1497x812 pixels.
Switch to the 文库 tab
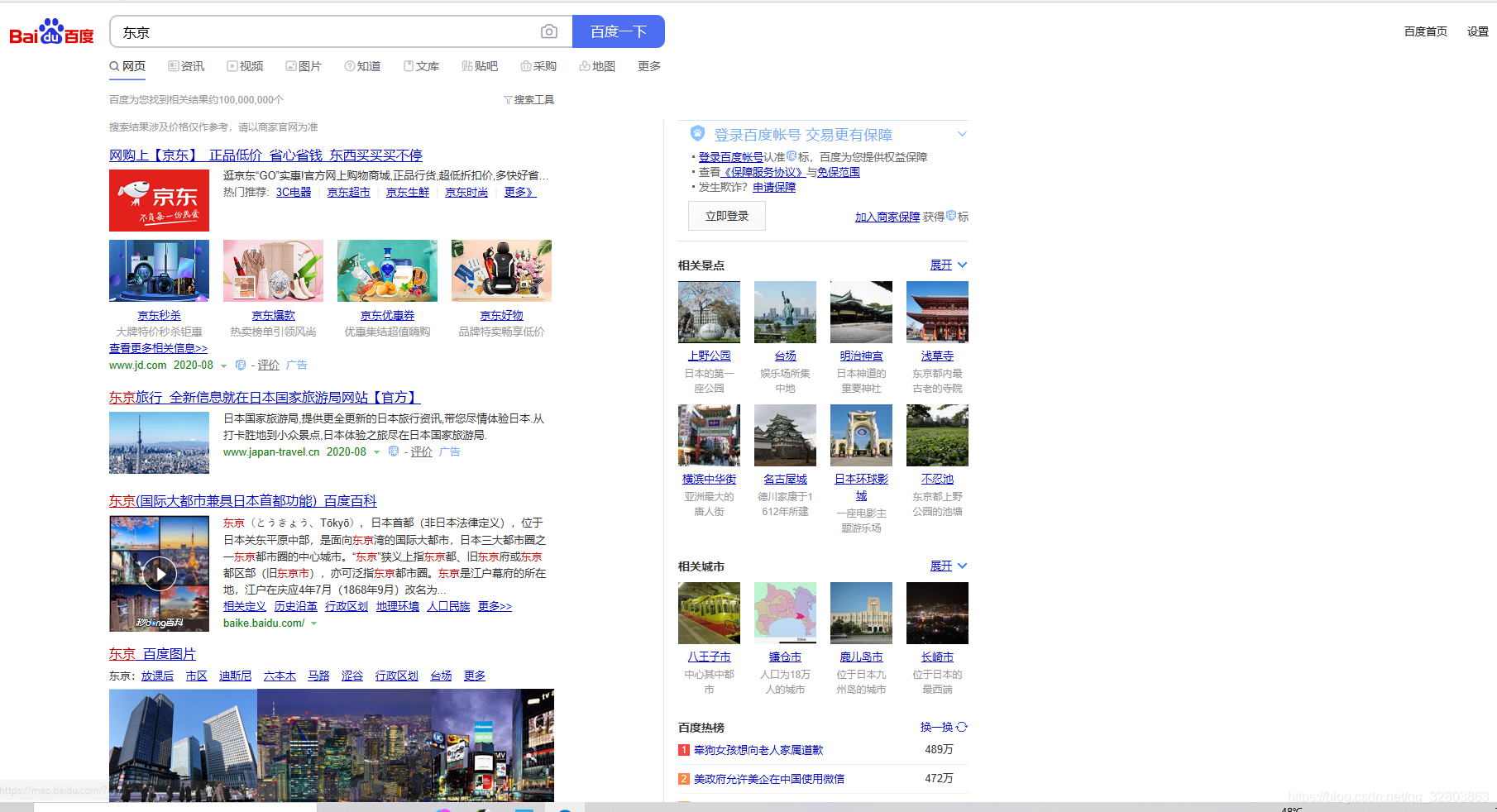(422, 66)
